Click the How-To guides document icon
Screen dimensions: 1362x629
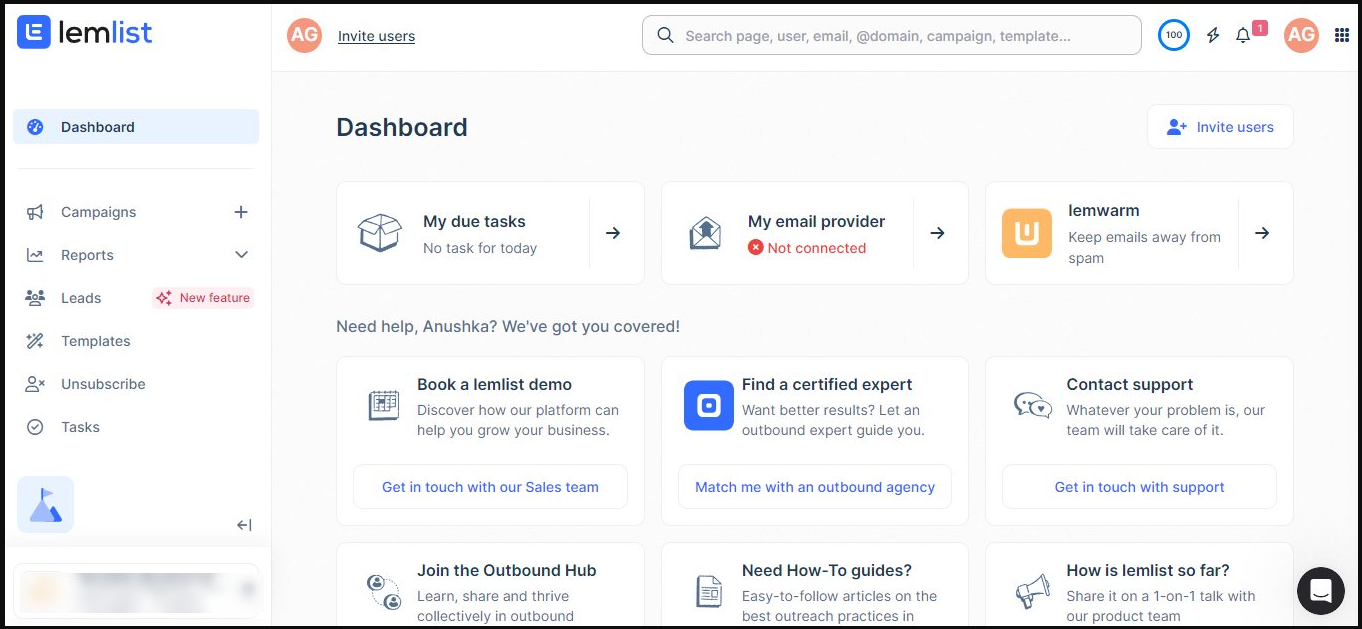(709, 591)
